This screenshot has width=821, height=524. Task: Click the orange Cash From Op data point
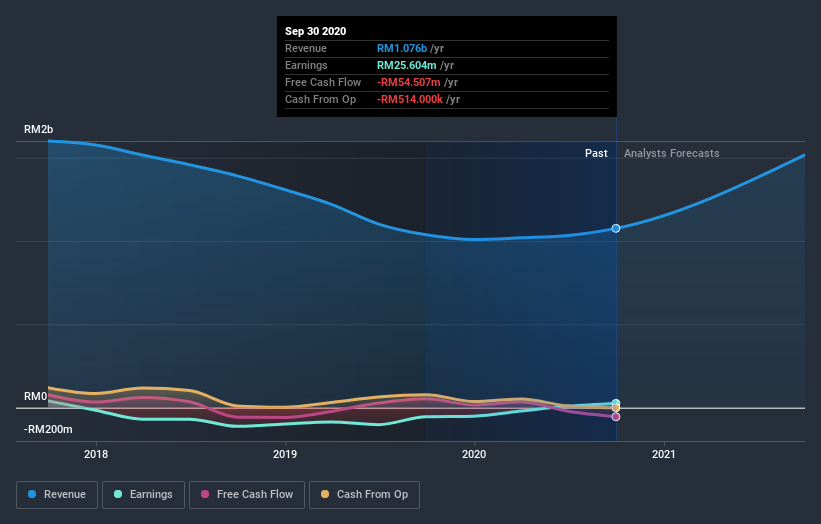[x=616, y=408]
